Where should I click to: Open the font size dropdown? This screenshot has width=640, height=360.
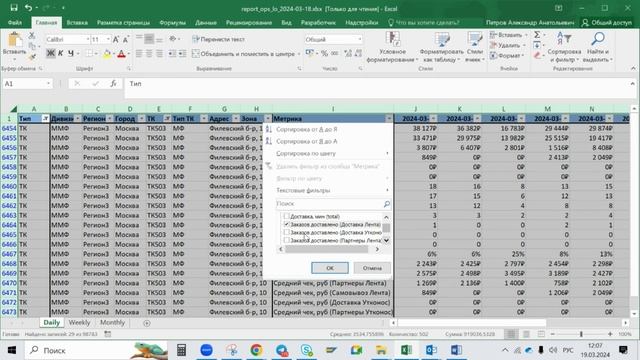[108, 40]
